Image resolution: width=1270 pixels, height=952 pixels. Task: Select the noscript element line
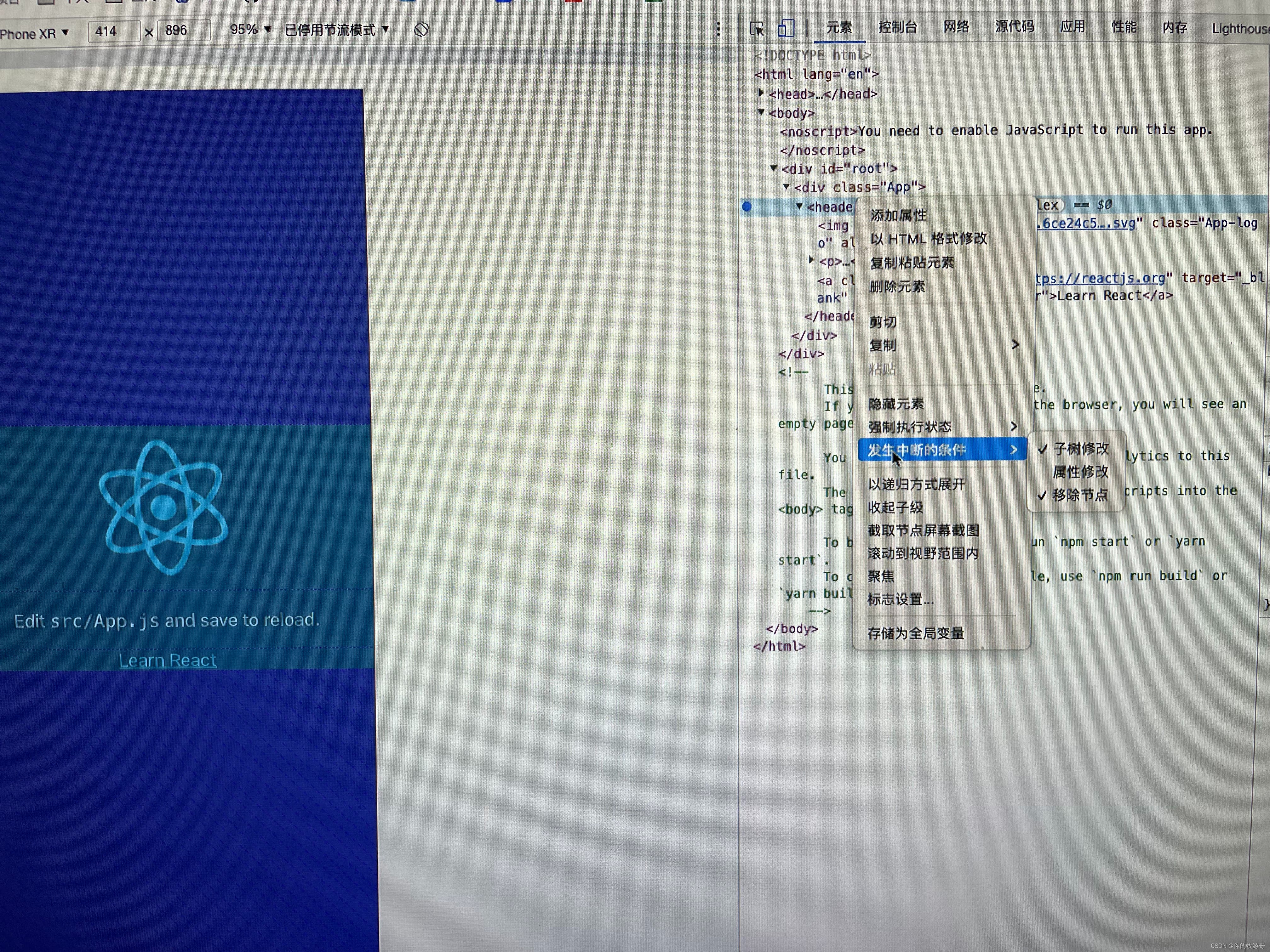point(996,130)
